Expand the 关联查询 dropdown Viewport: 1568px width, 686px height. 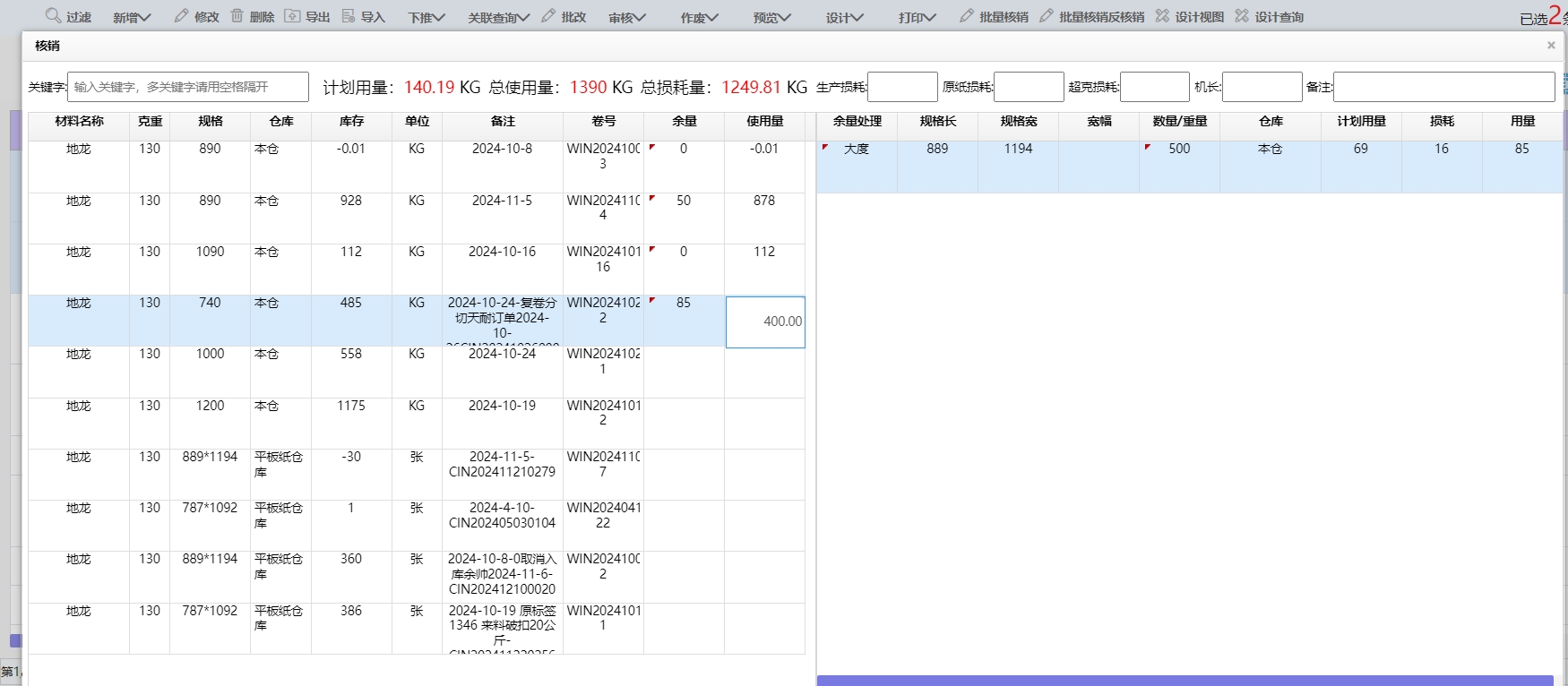(x=498, y=17)
